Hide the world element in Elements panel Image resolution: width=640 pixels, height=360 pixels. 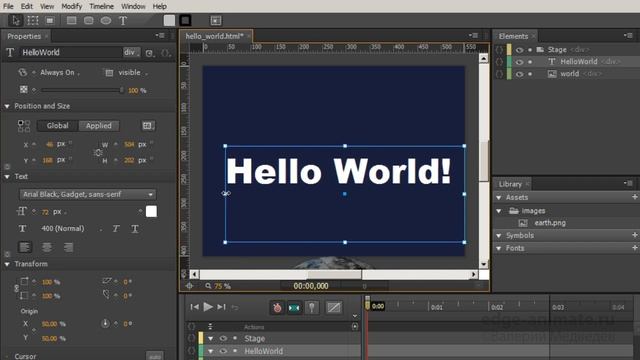pyautogui.click(x=519, y=74)
